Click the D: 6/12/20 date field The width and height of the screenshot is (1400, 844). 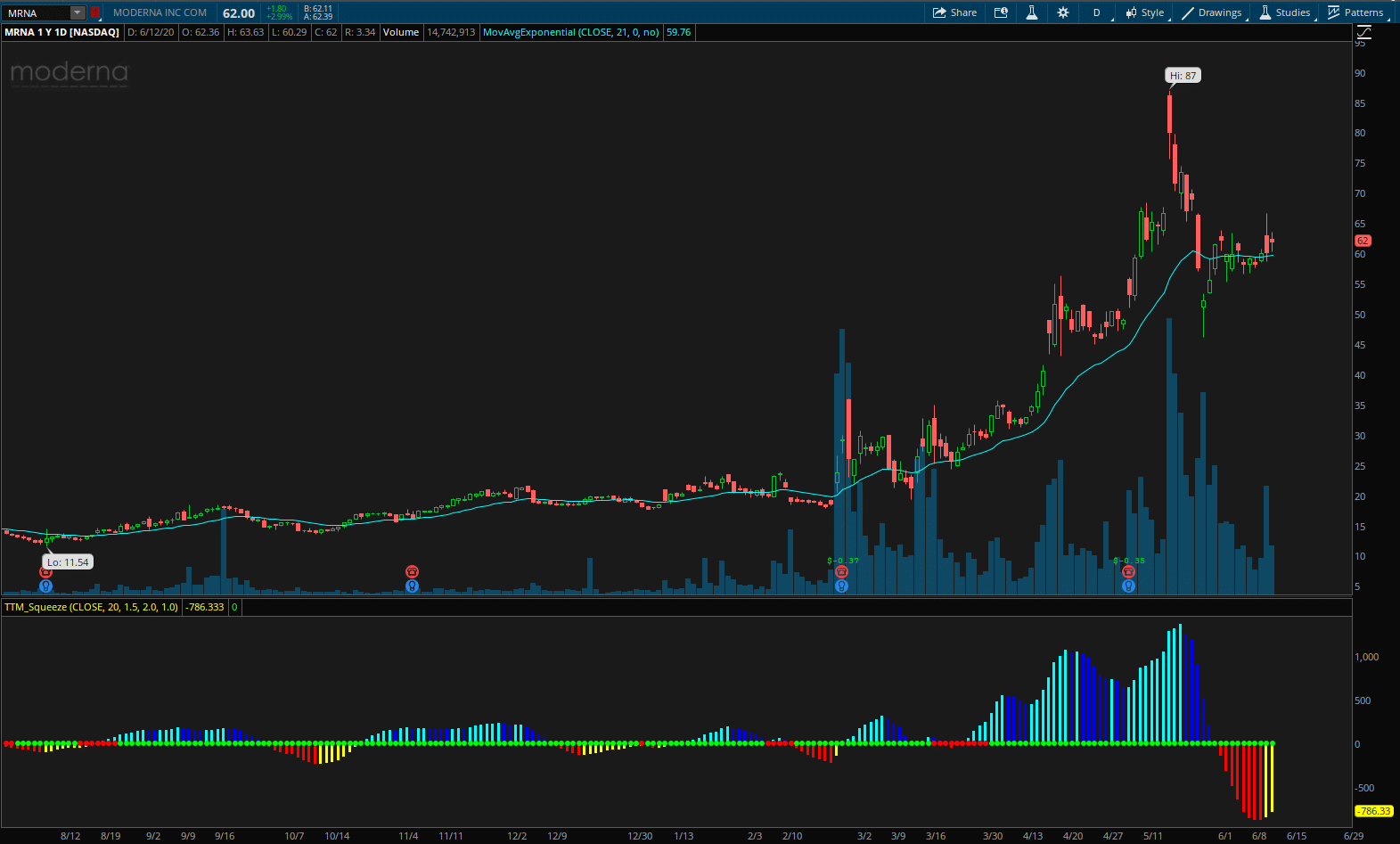[151, 32]
